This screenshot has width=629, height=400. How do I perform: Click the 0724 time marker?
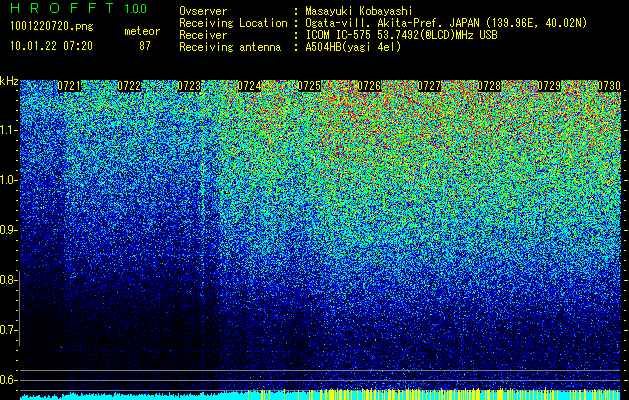point(249,86)
